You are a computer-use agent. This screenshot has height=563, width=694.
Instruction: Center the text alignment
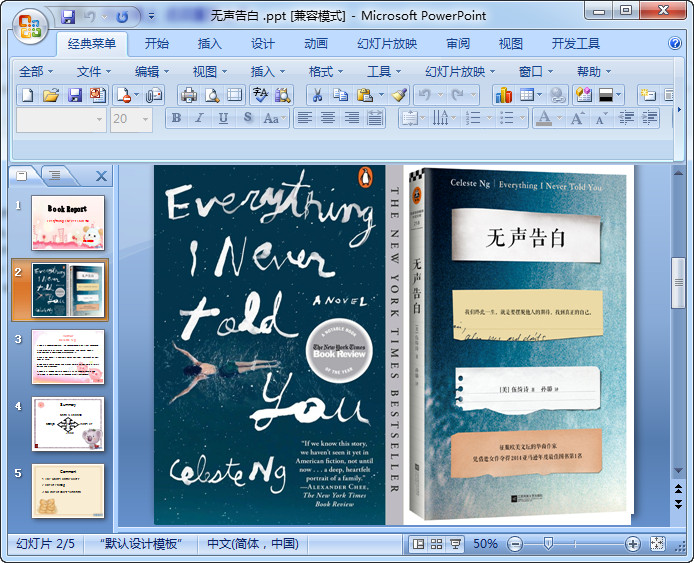pyautogui.click(x=328, y=118)
